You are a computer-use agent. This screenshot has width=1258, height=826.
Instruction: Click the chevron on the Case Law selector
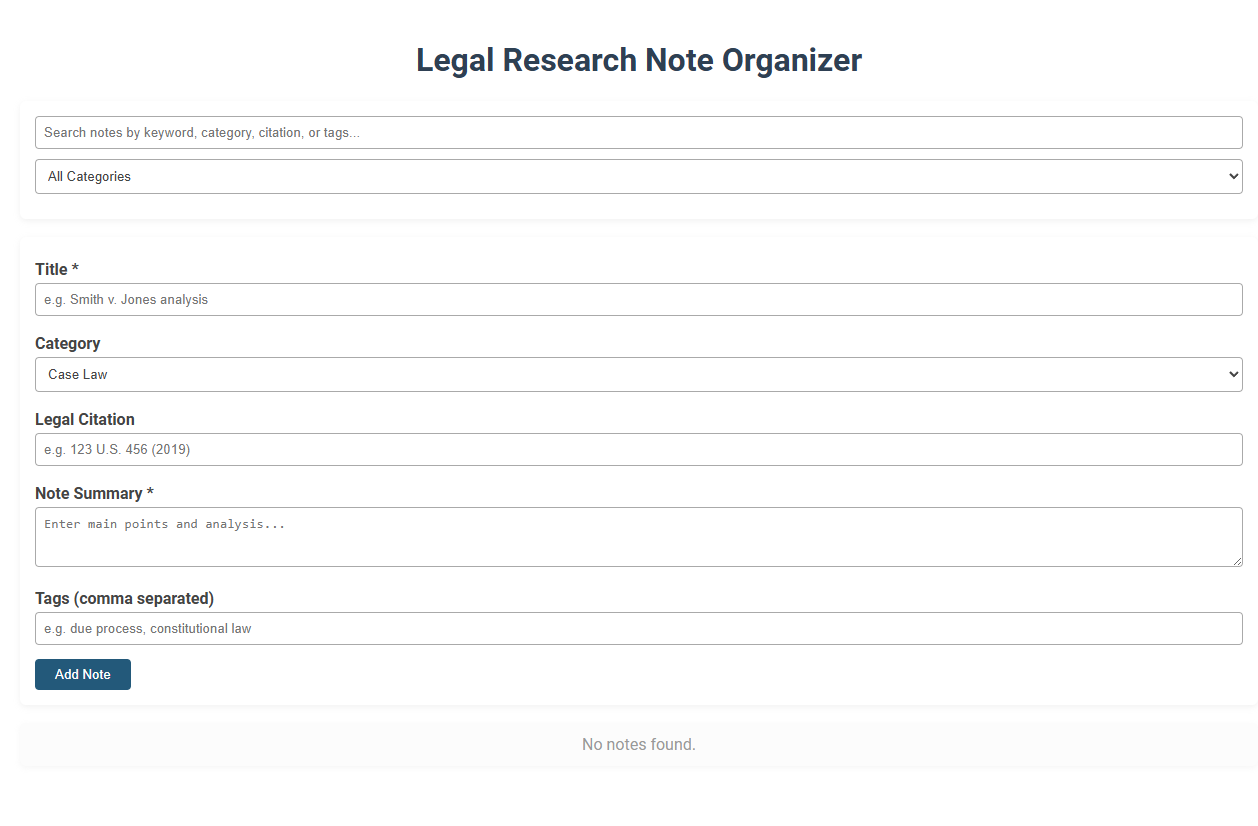(1231, 374)
